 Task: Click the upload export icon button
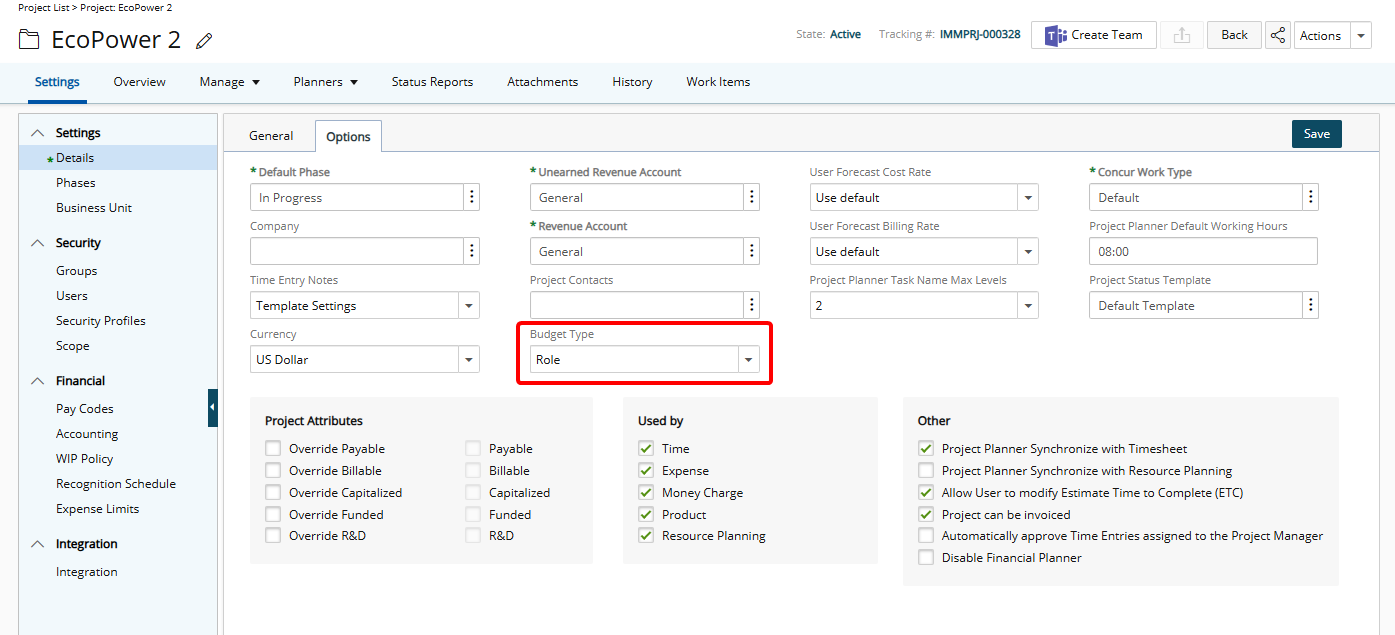pyautogui.click(x=1182, y=35)
